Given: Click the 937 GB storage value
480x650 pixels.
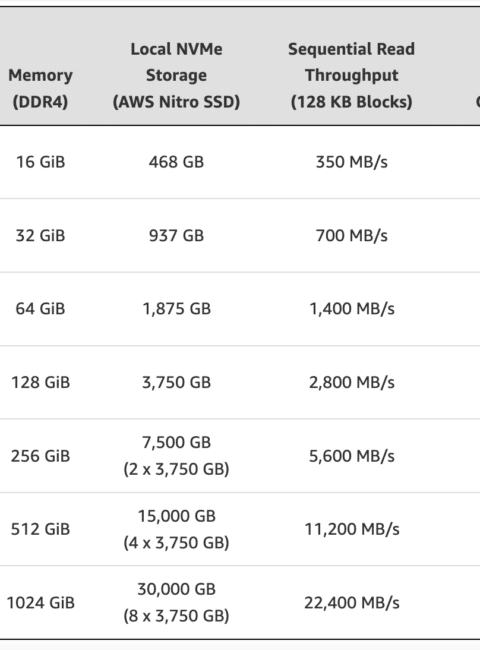Looking at the screenshot, I should [176, 235].
